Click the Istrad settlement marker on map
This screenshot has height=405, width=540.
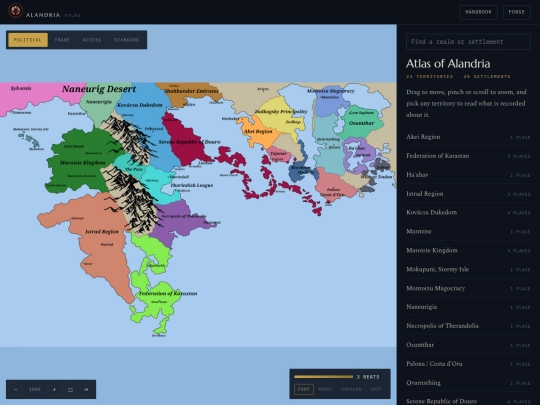[x=107, y=245]
